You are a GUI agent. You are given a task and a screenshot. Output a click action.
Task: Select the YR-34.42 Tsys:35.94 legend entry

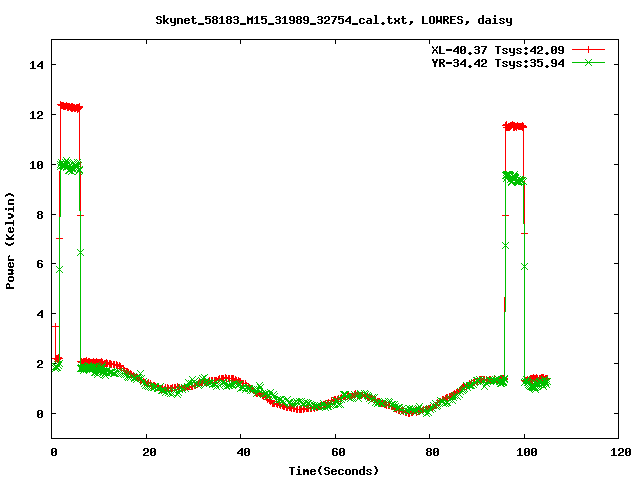coord(498,63)
